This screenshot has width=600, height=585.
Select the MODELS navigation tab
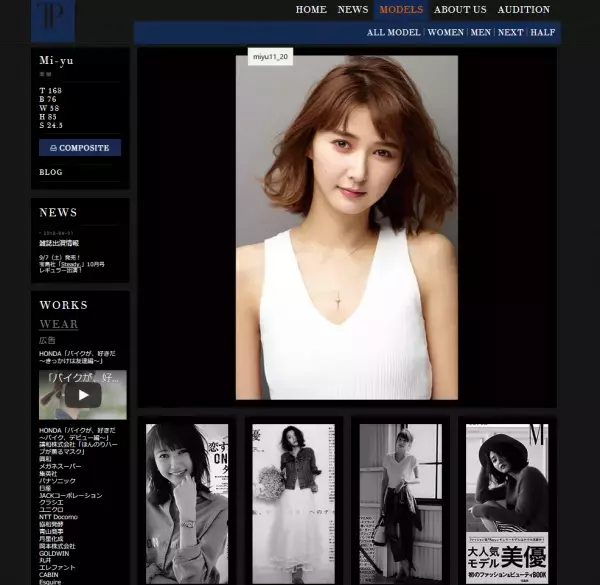401,10
